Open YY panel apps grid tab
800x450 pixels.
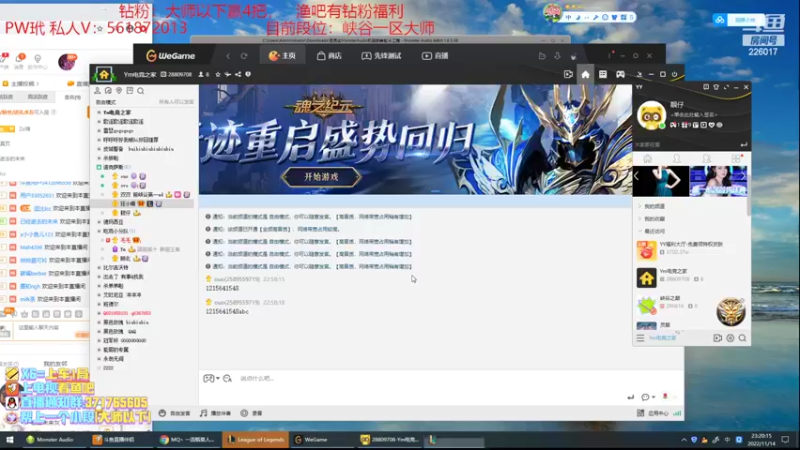tap(736, 159)
